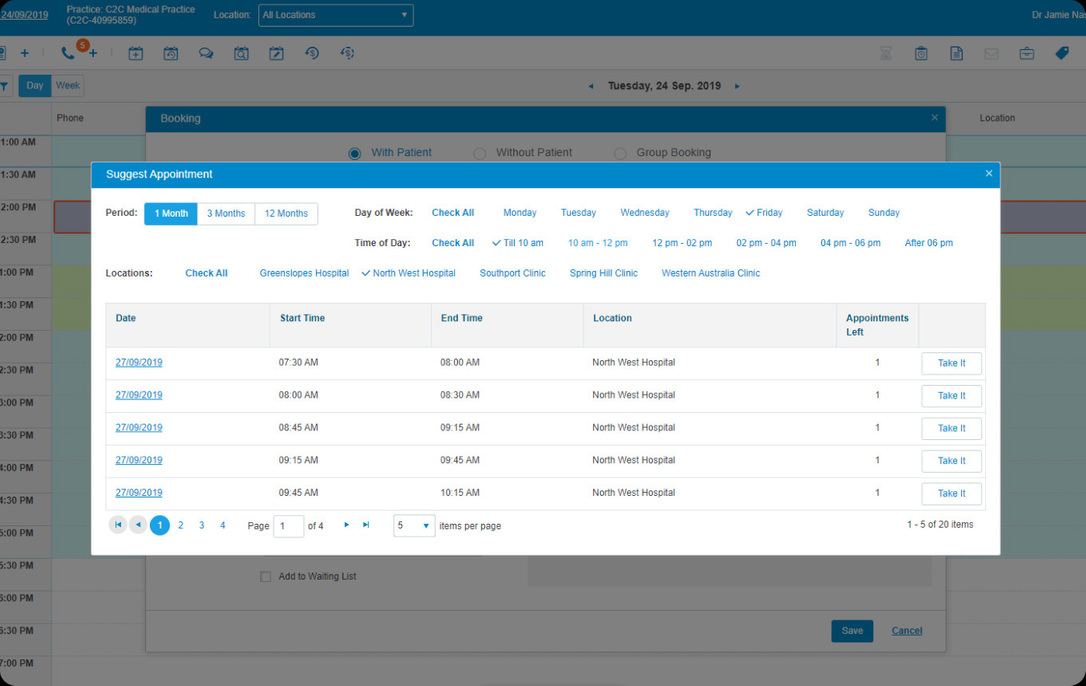
Task: Open the phone calls panel with notifications
Action: click(x=67, y=52)
